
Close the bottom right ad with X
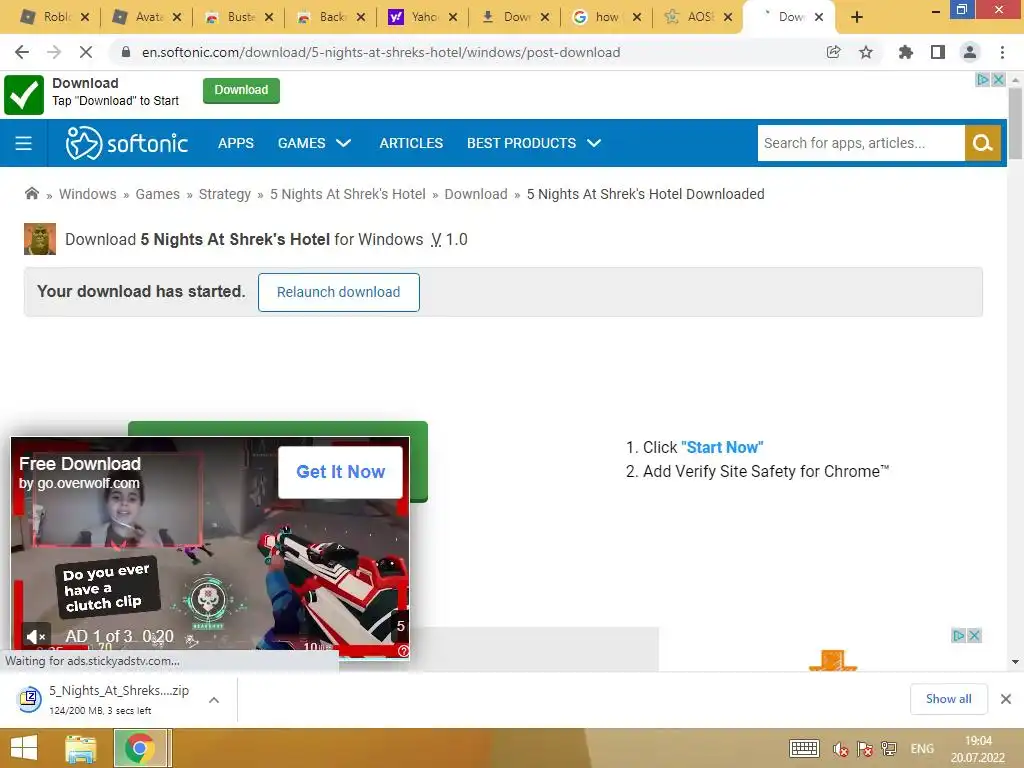[x=974, y=635]
